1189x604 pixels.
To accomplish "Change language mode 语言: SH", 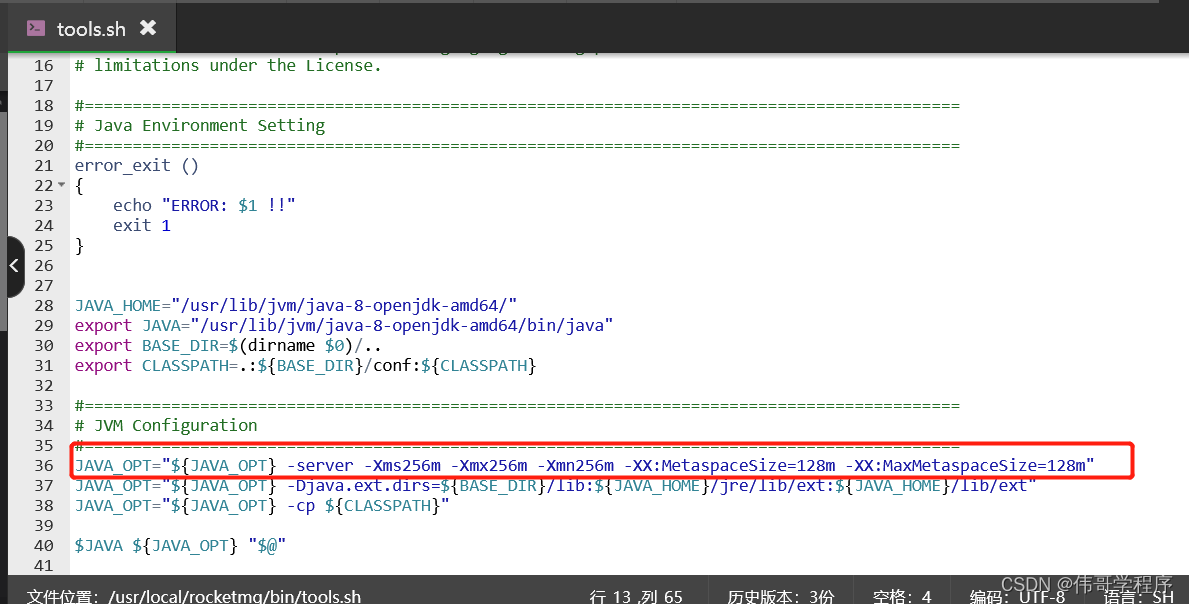I will coord(1138,596).
